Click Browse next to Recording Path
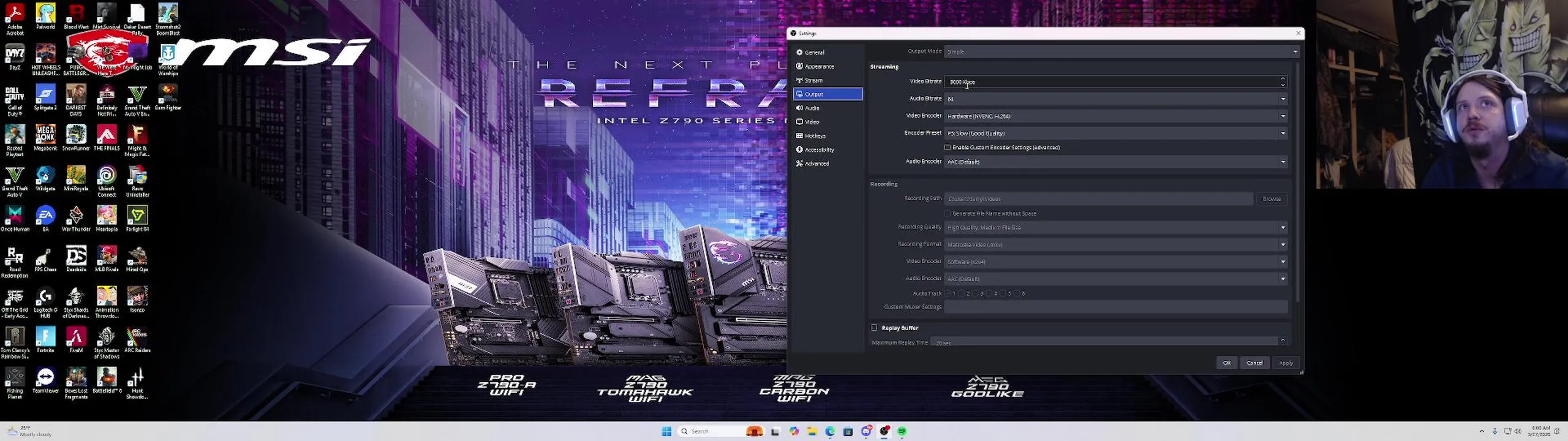The image size is (1568, 441). [x=1272, y=199]
